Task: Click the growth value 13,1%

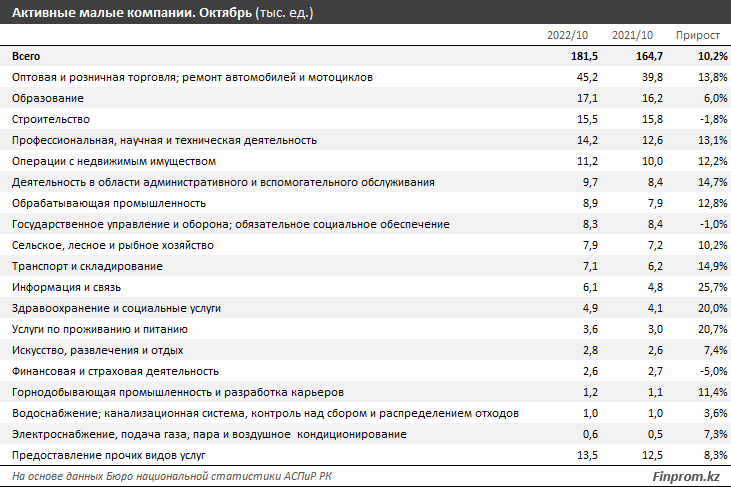Action: coord(712,140)
